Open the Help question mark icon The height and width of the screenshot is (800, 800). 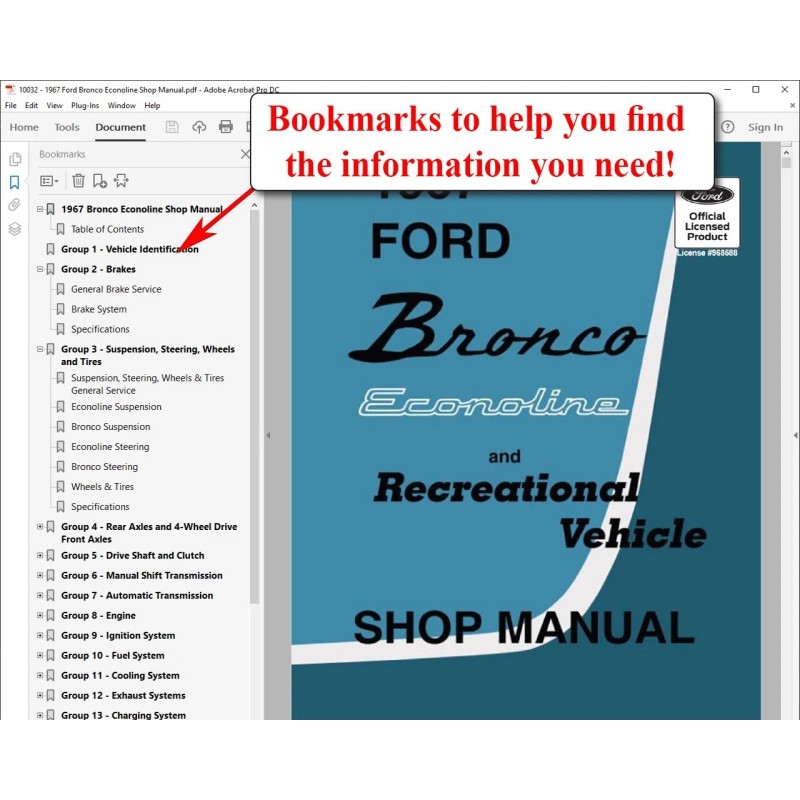tap(727, 127)
